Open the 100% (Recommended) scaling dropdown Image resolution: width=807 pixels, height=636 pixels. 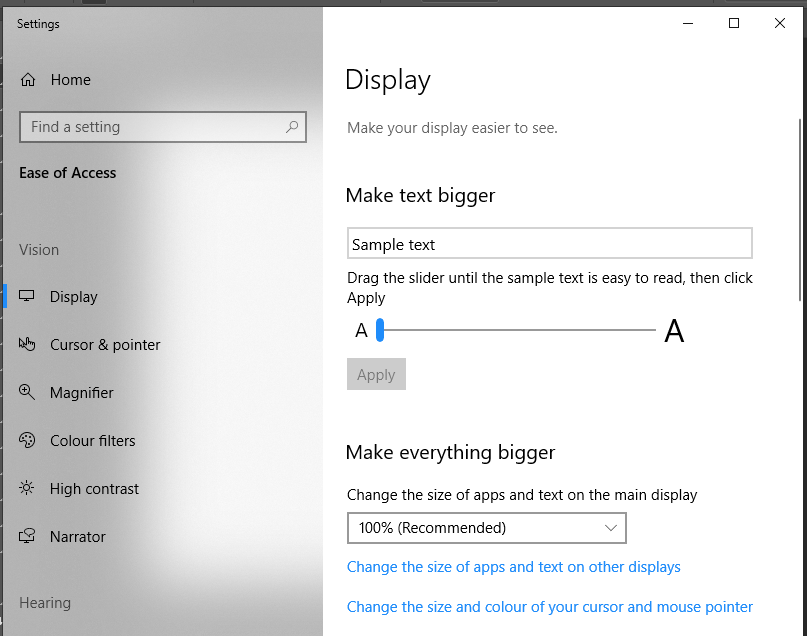click(486, 528)
